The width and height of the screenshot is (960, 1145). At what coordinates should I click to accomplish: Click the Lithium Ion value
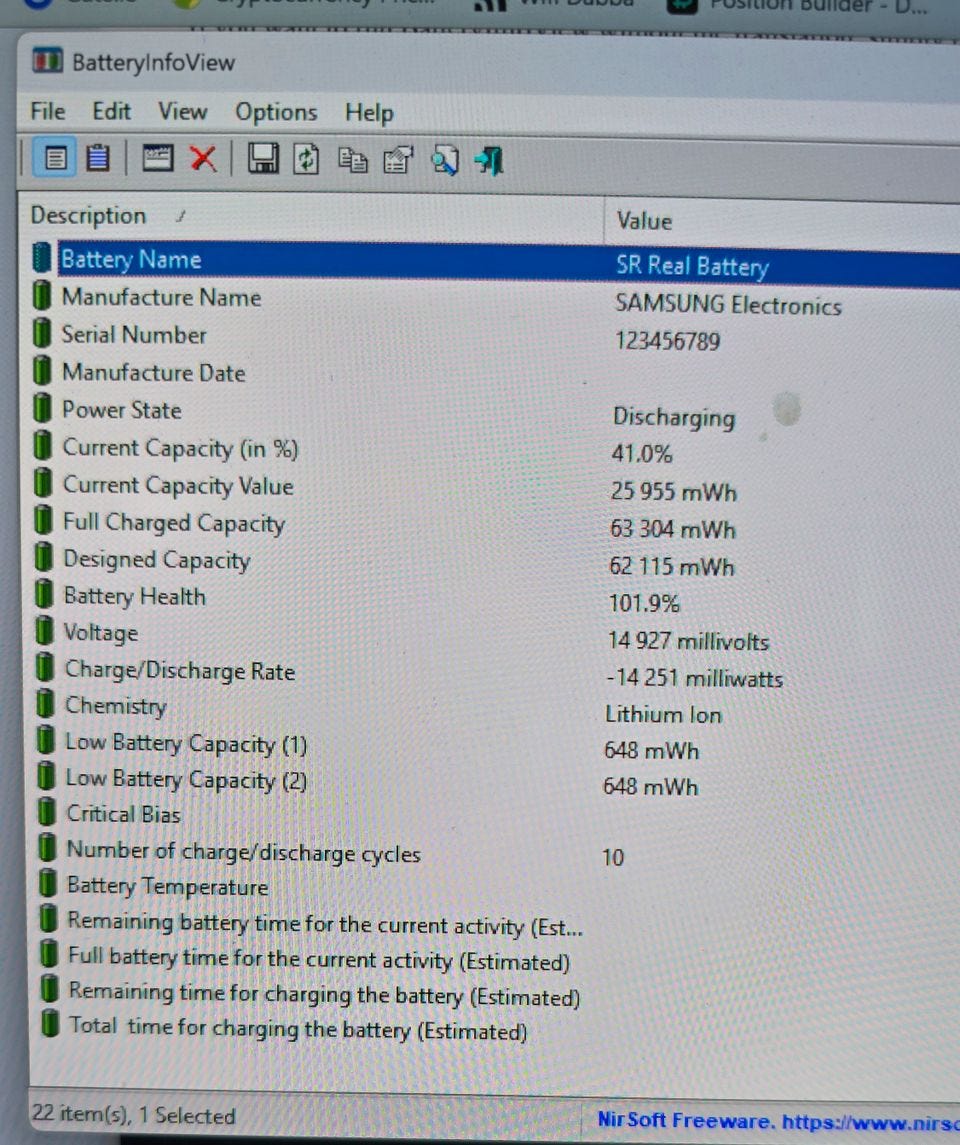[x=663, y=714]
